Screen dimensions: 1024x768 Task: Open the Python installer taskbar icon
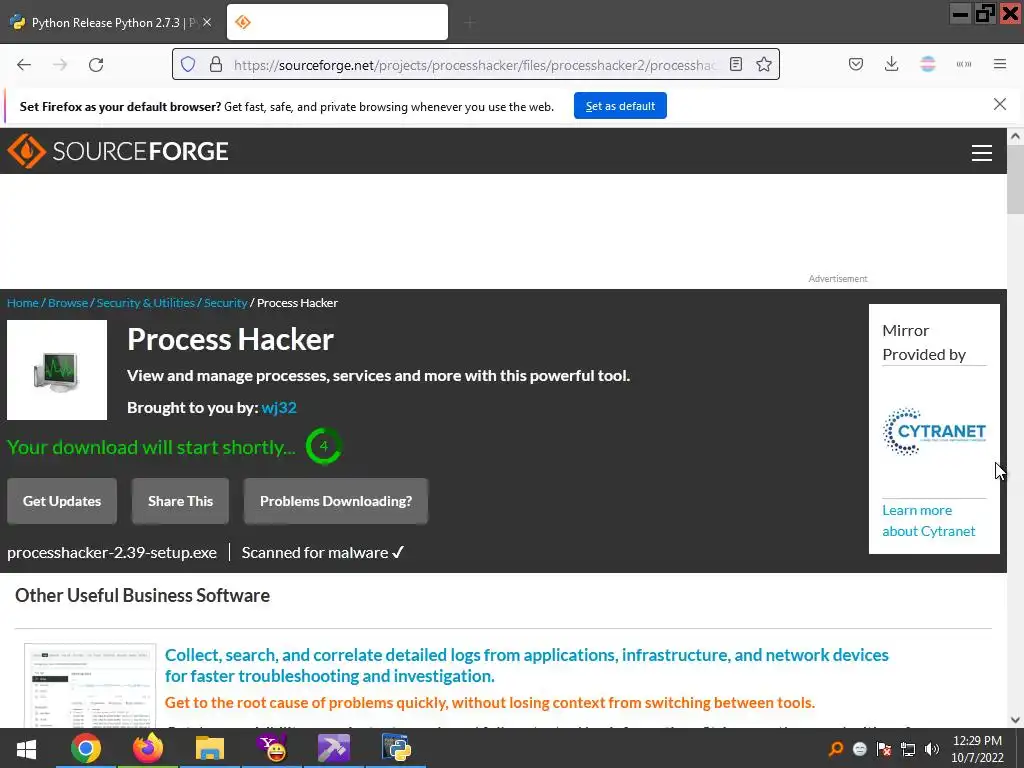tap(396, 748)
